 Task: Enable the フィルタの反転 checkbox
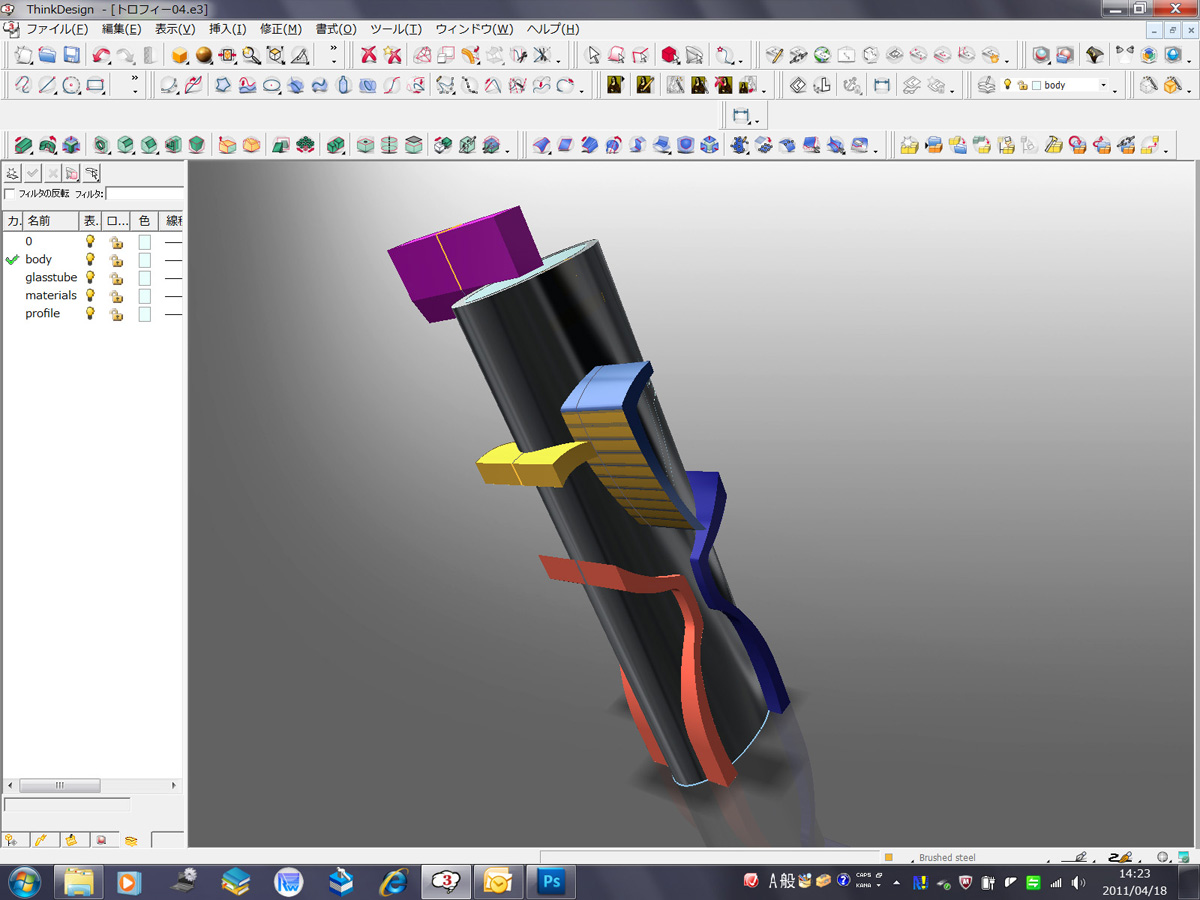tap(10, 193)
